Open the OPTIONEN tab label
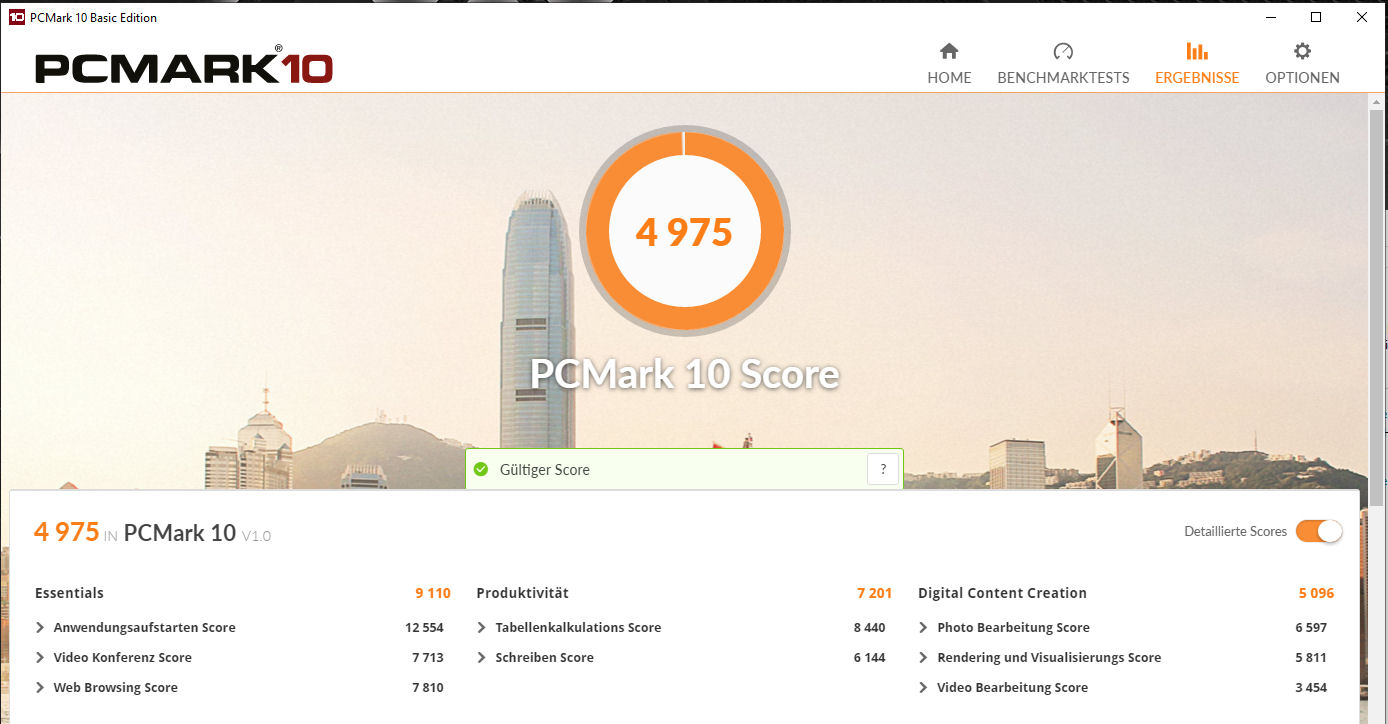1388x724 pixels. click(1302, 78)
